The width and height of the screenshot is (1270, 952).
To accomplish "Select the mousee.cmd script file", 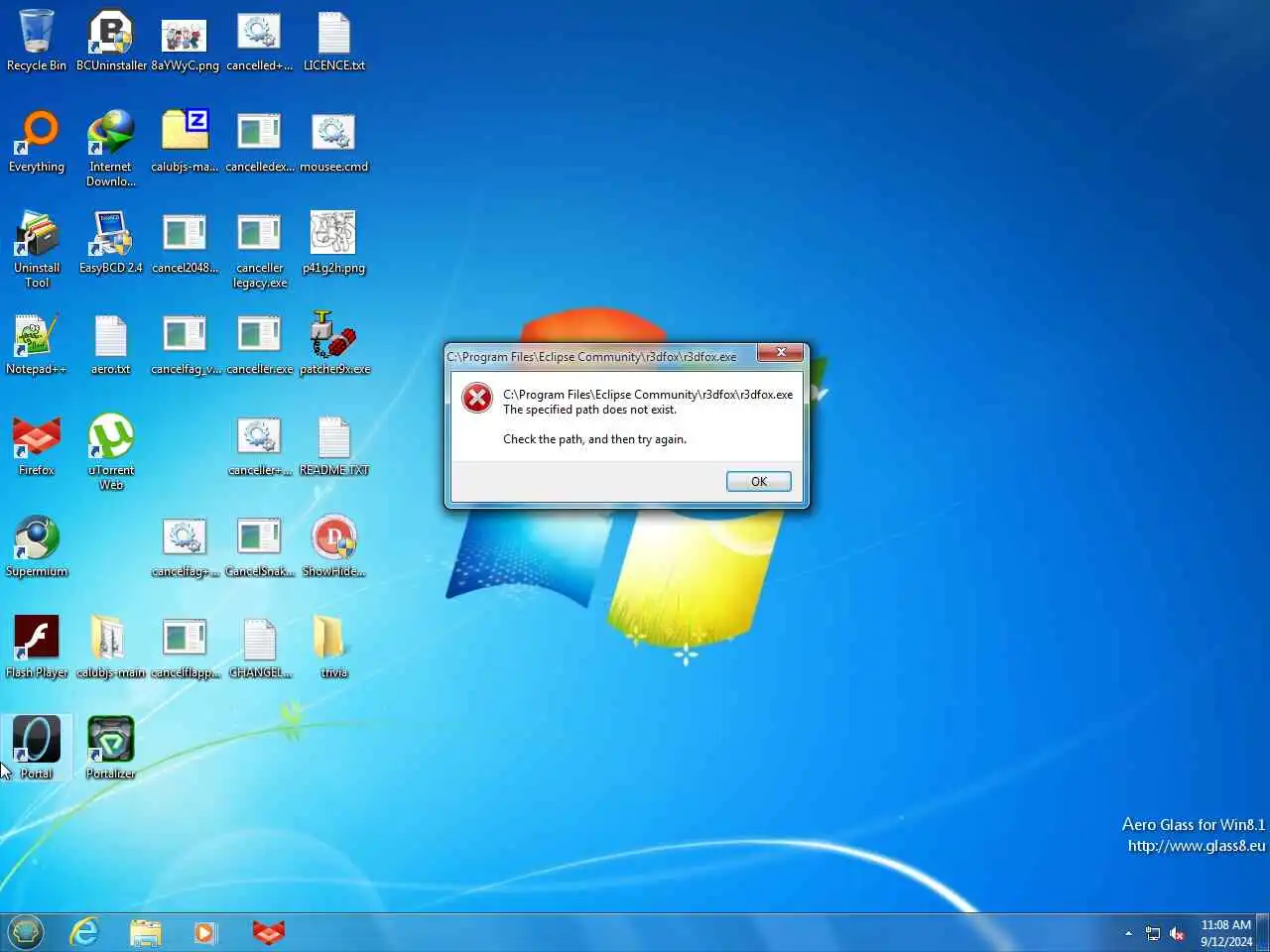I will 334,142.
